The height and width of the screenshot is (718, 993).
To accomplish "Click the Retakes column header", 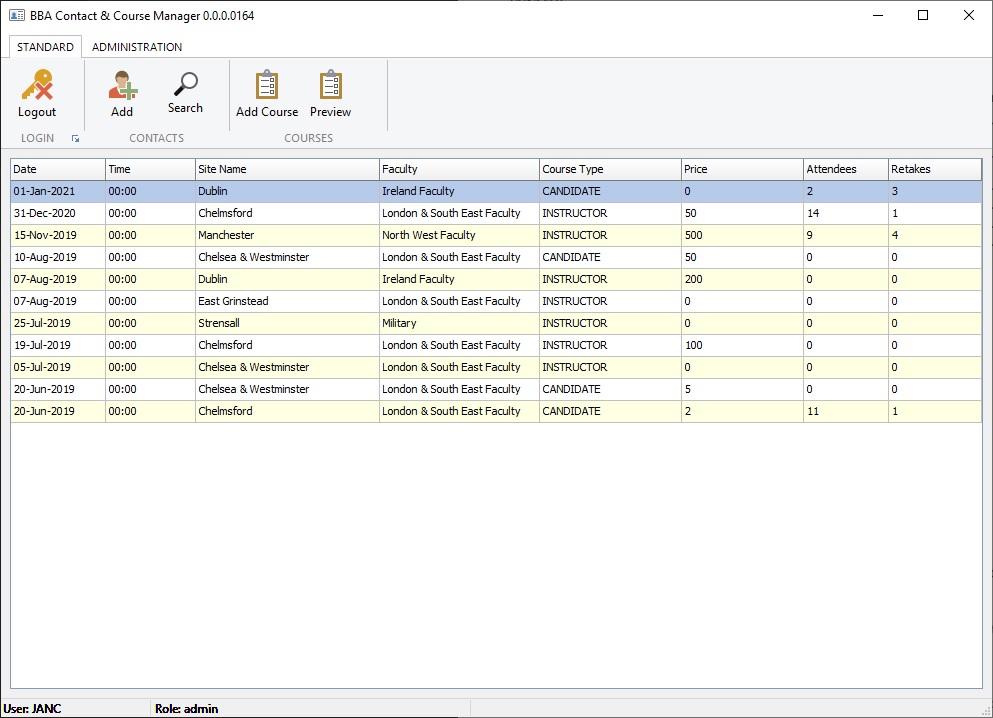I will 934,169.
